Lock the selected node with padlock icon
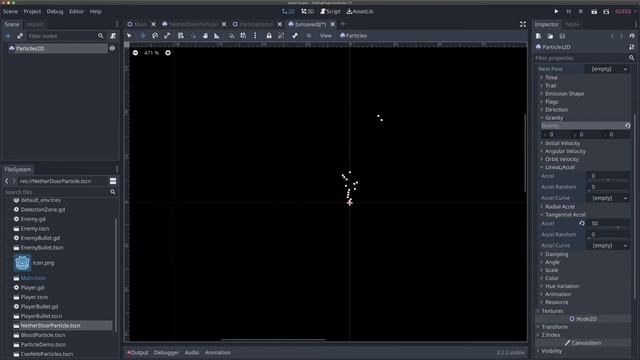The image size is (640, 360). [269, 36]
